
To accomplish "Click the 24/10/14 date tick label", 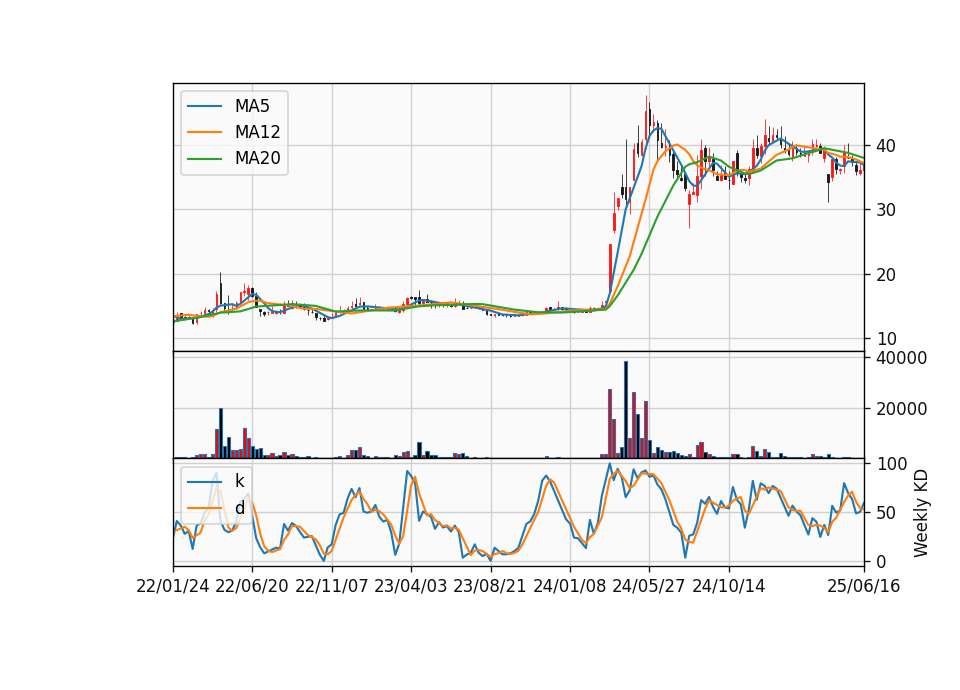I will click(x=729, y=586).
